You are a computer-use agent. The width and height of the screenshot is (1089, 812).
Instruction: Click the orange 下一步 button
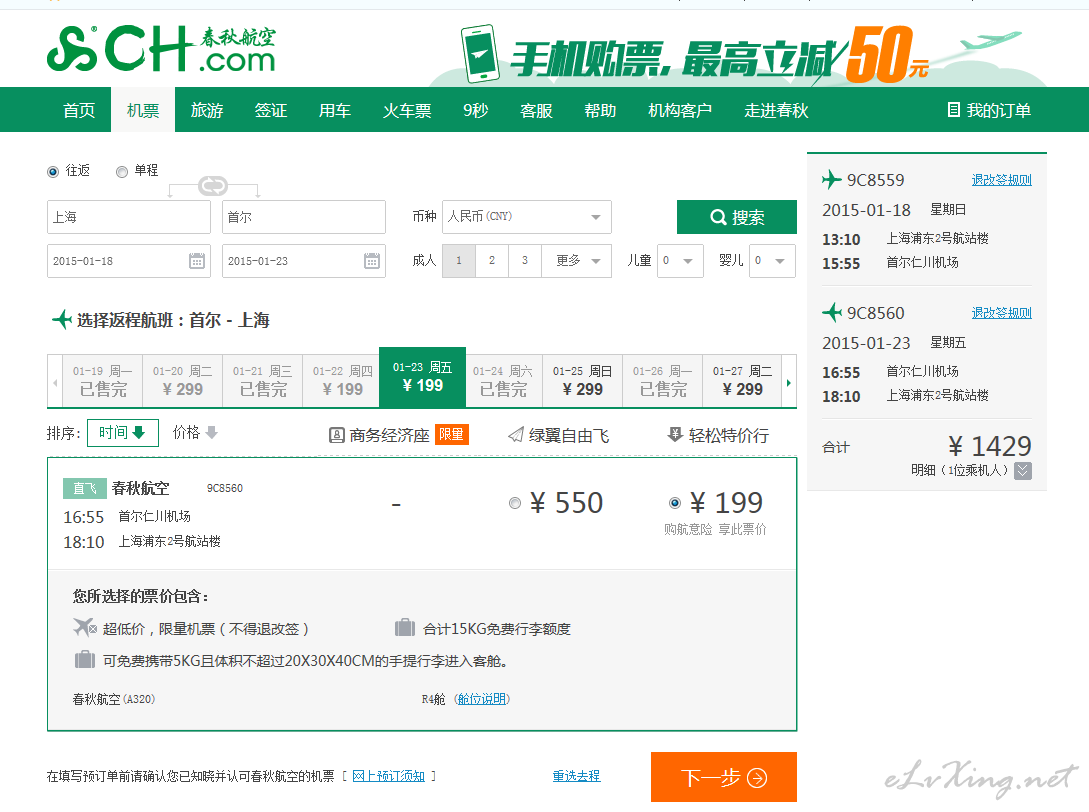tap(724, 777)
